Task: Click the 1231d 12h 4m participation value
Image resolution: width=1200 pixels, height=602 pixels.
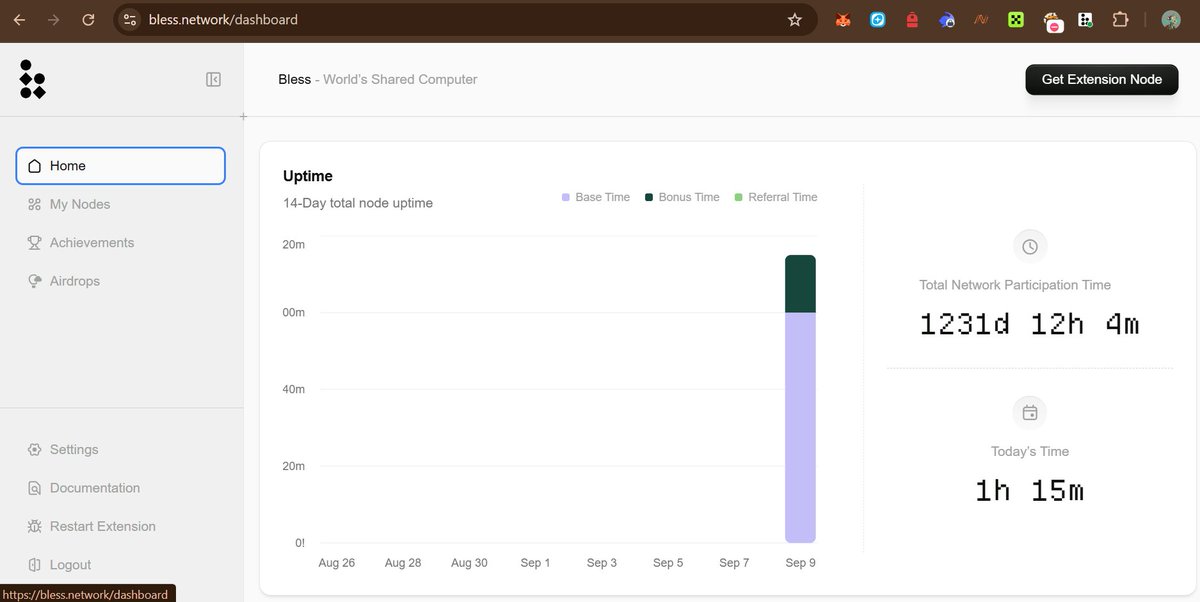Action: pyautogui.click(x=1030, y=324)
